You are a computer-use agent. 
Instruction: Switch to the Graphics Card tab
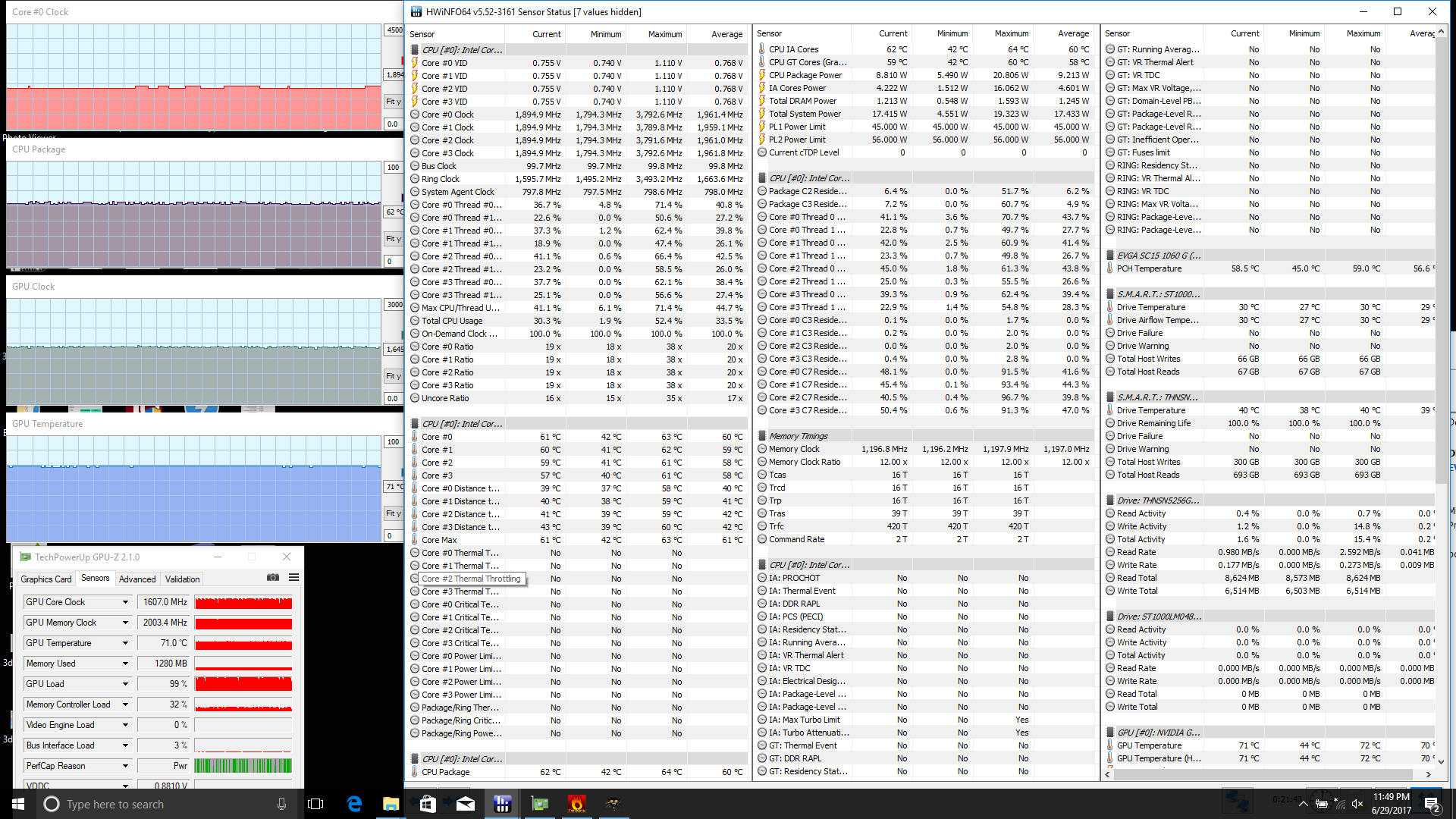pos(45,579)
